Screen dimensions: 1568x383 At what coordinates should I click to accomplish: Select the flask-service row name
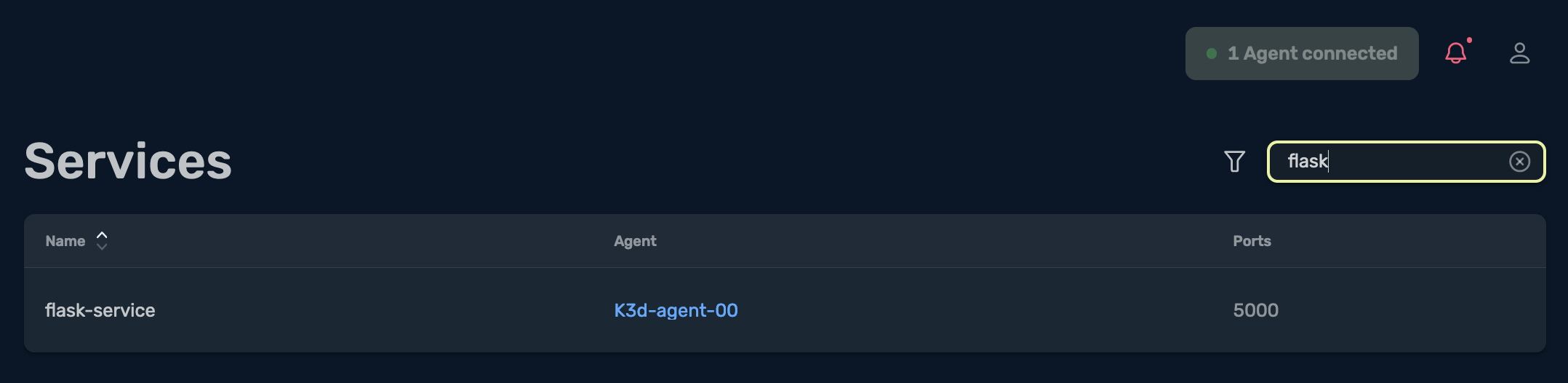click(x=100, y=310)
